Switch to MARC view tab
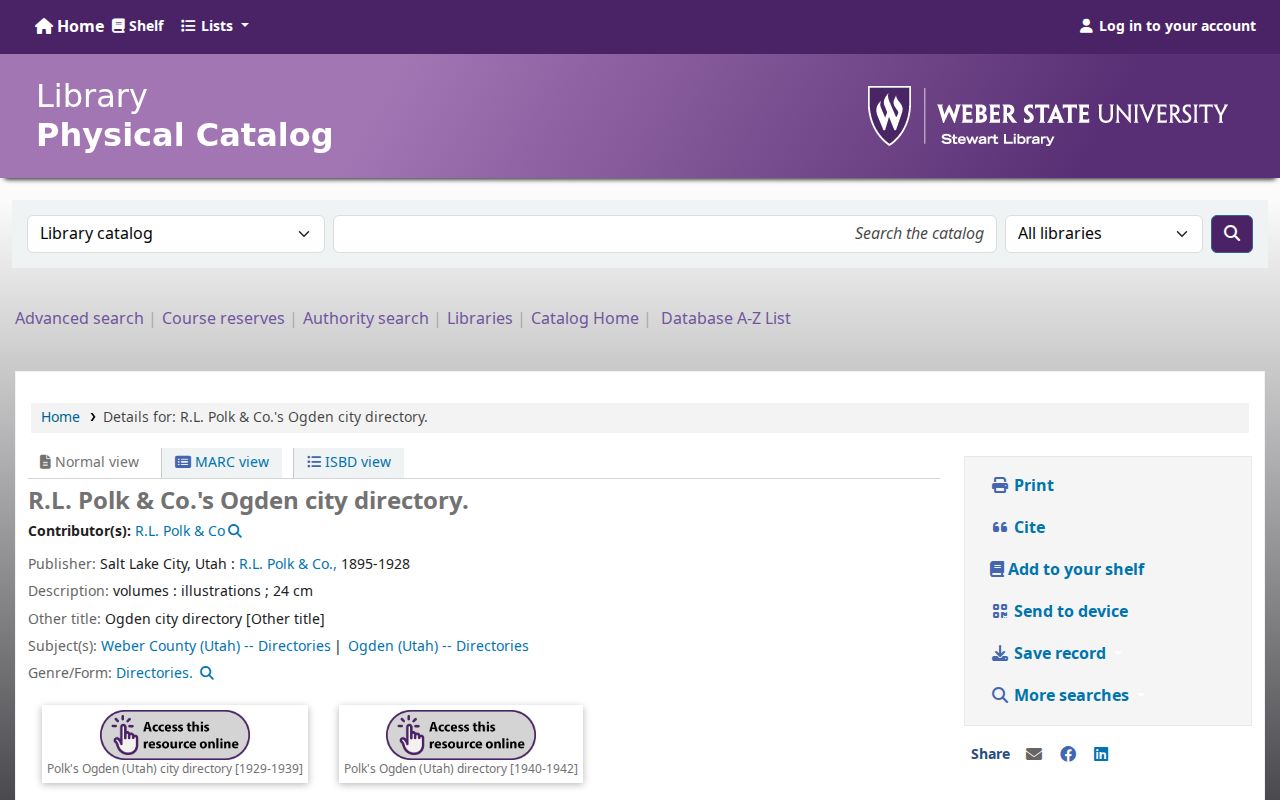The height and width of the screenshot is (800, 1280). click(x=222, y=462)
